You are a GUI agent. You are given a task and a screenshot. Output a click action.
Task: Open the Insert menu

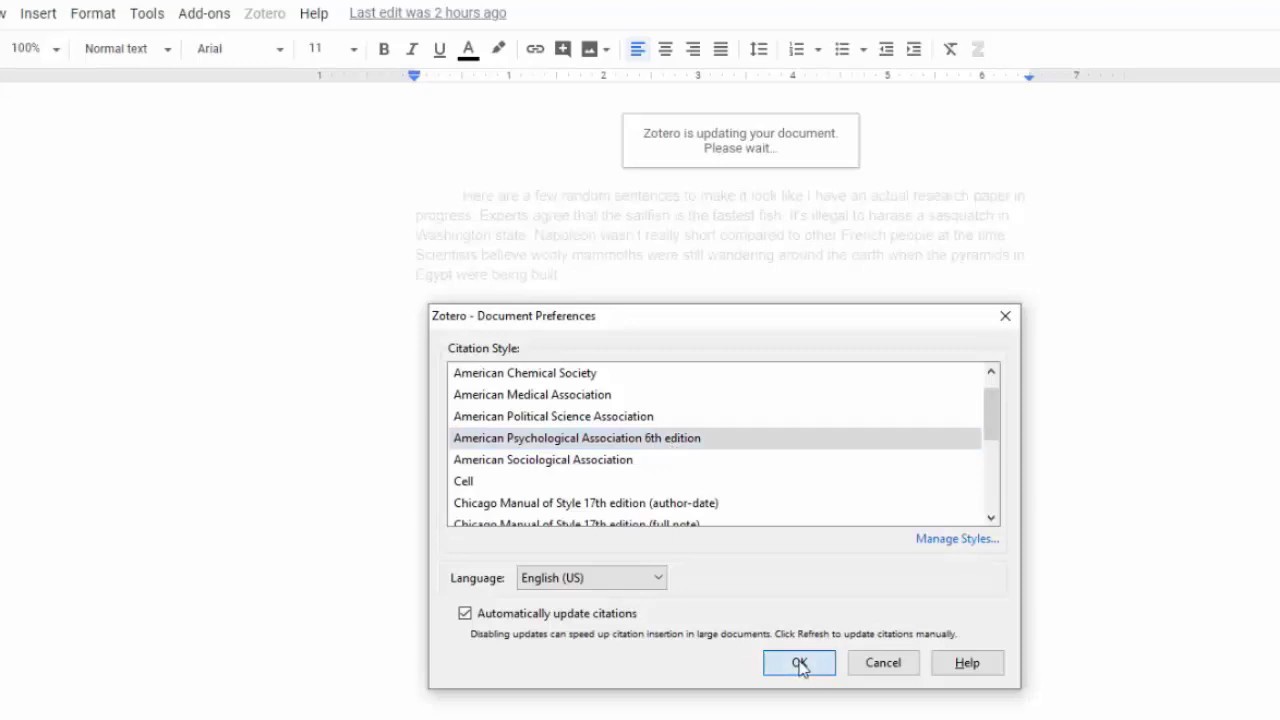coord(38,13)
